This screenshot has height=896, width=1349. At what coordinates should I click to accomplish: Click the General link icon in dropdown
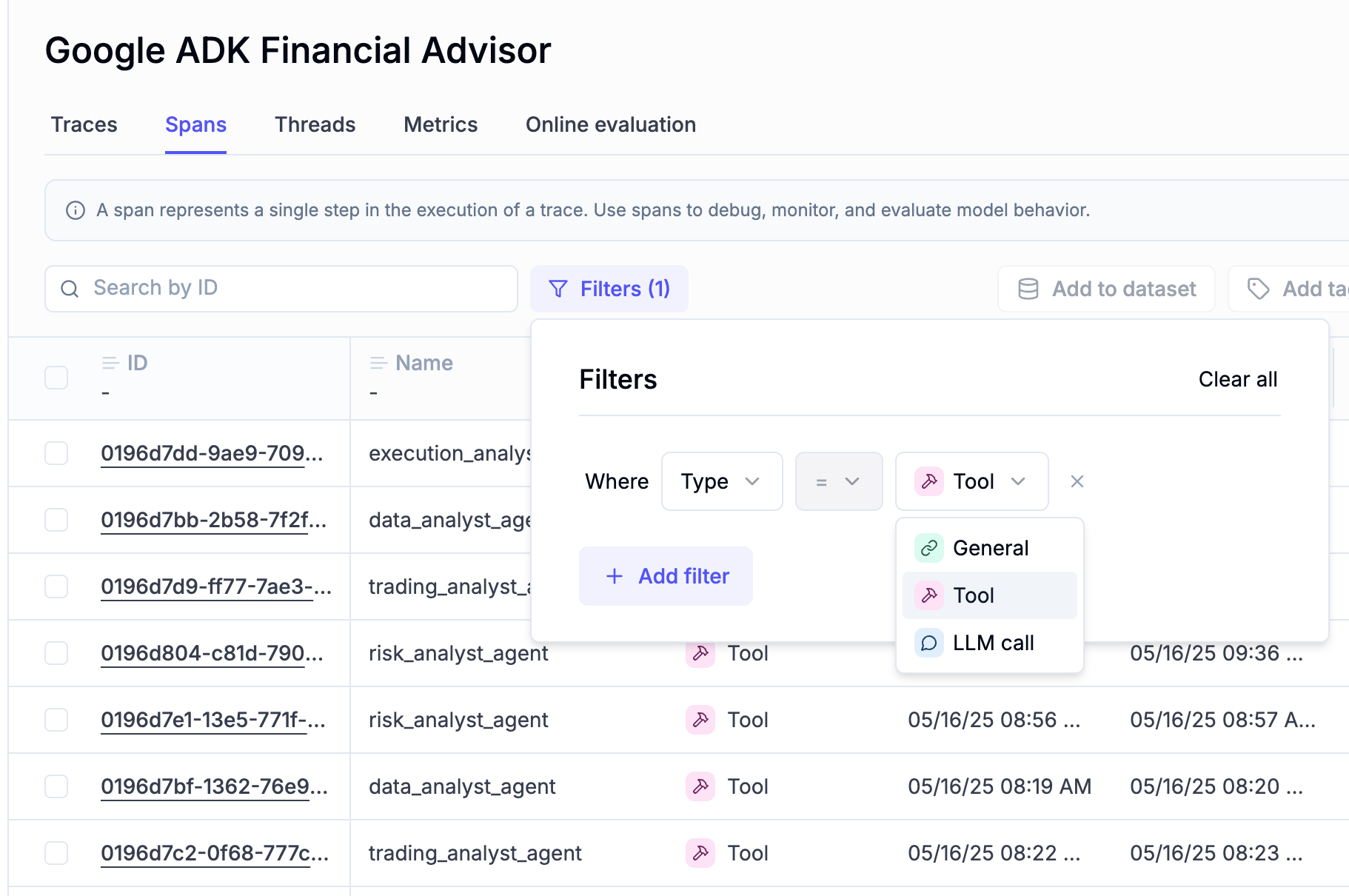click(929, 548)
